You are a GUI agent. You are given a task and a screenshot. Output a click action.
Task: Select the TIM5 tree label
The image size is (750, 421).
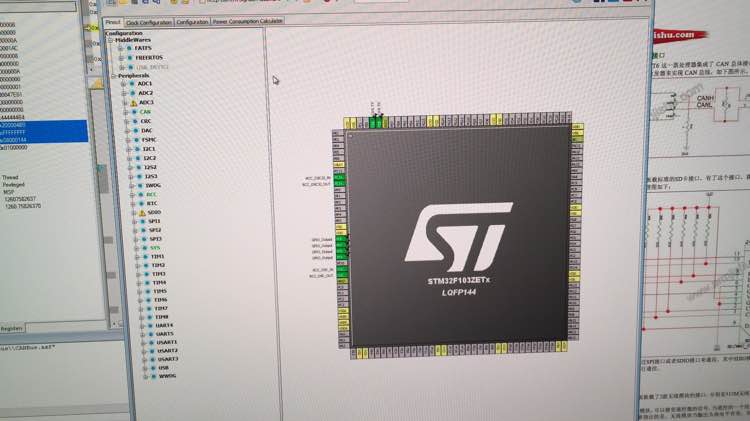(160, 291)
